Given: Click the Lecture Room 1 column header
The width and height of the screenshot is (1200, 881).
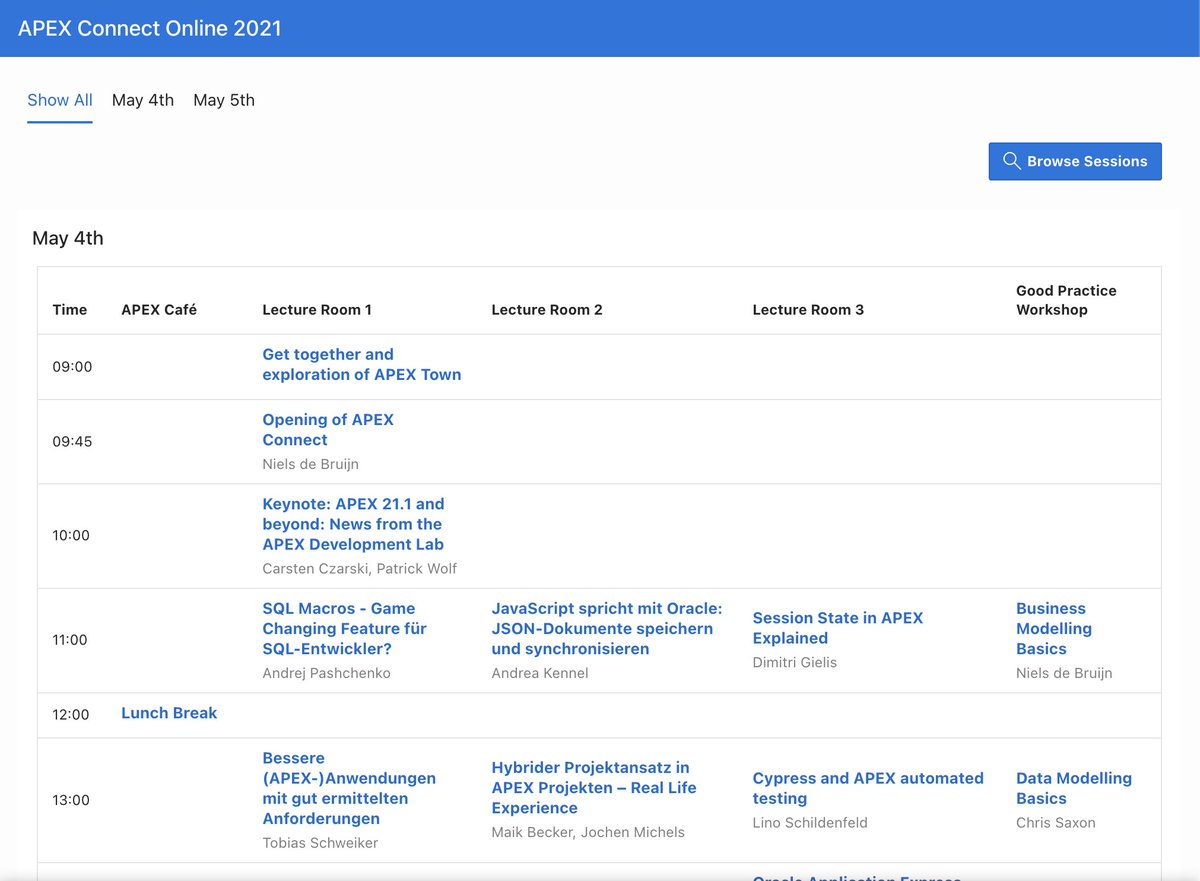Looking at the screenshot, I should click(317, 310).
